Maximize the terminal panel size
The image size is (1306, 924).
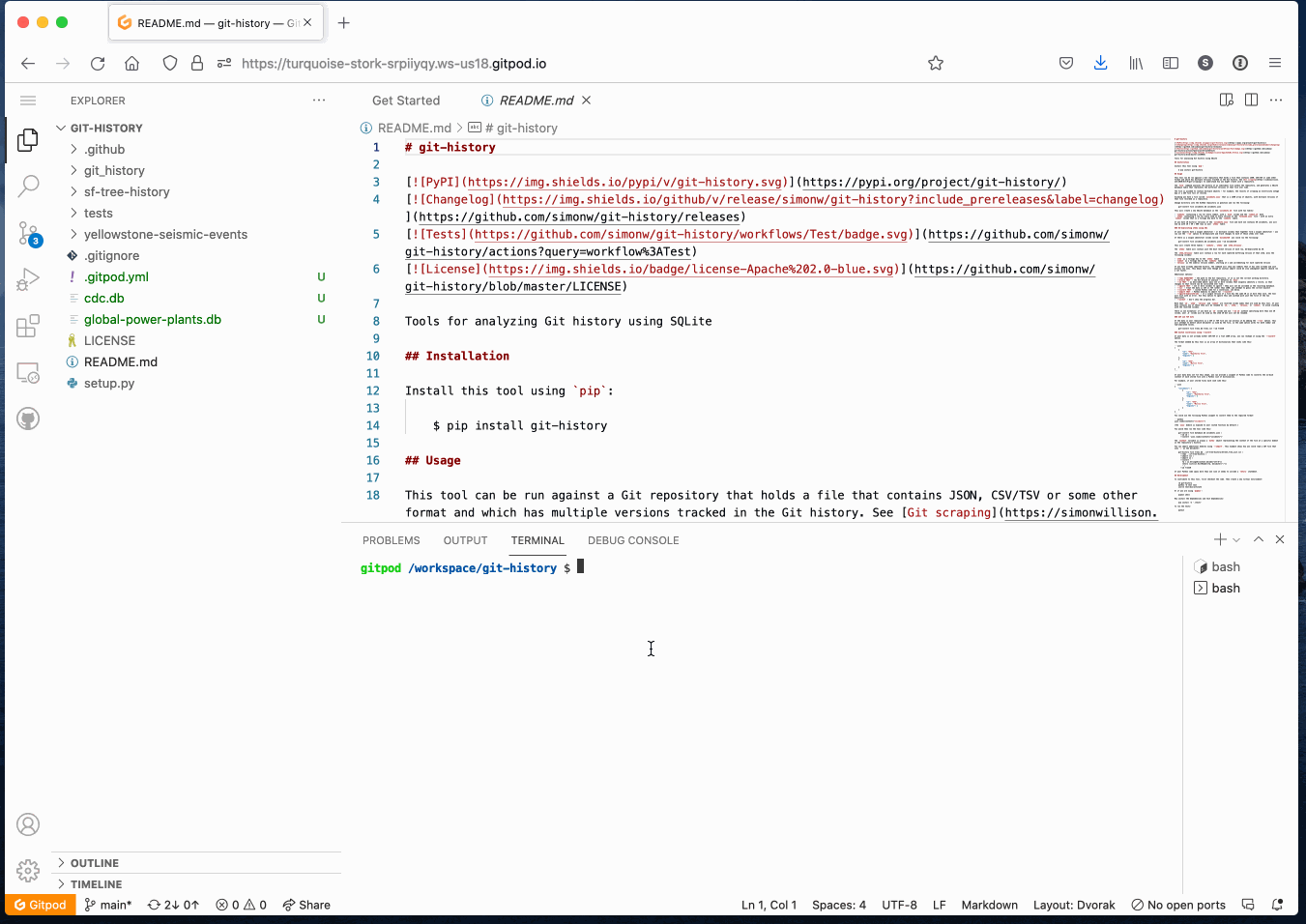[x=1259, y=539]
